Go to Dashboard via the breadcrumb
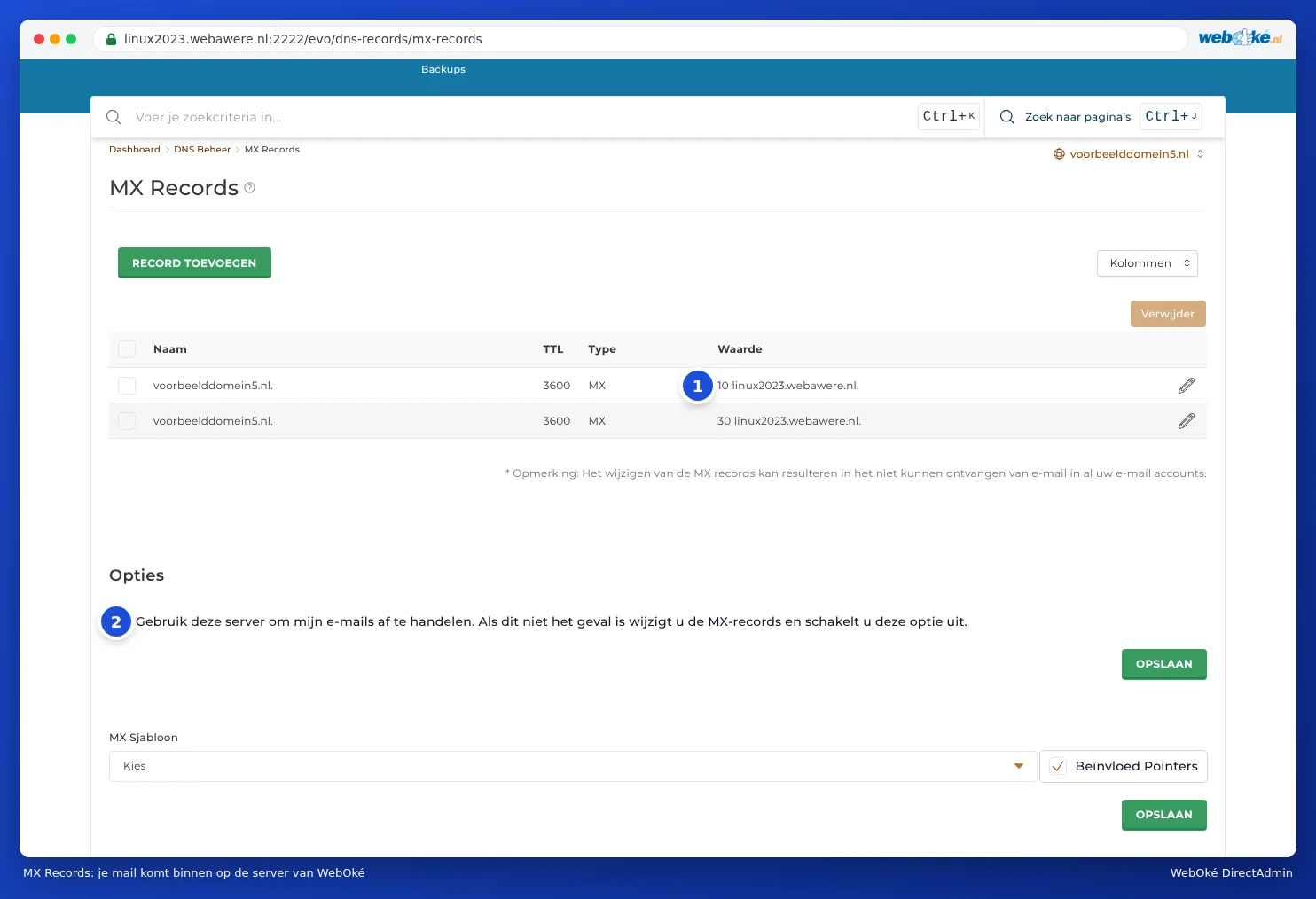The image size is (1316, 899). [x=135, y=150]
